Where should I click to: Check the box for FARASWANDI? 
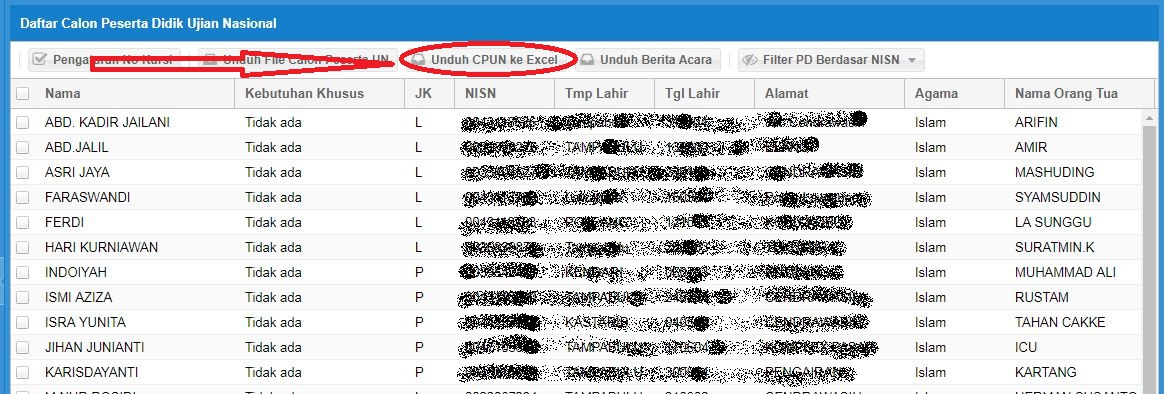coord(23,197)
